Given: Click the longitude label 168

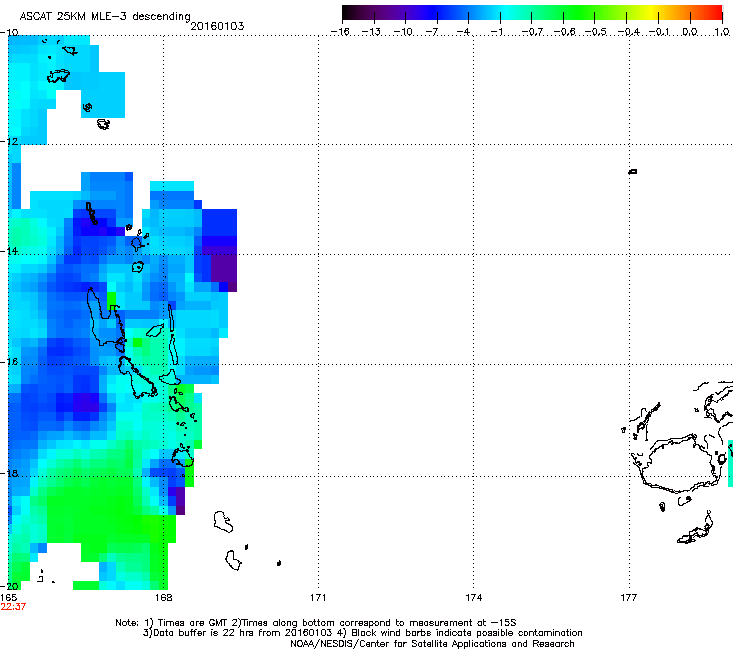Looking at the screenshot, I should click(x=163, y=598).
